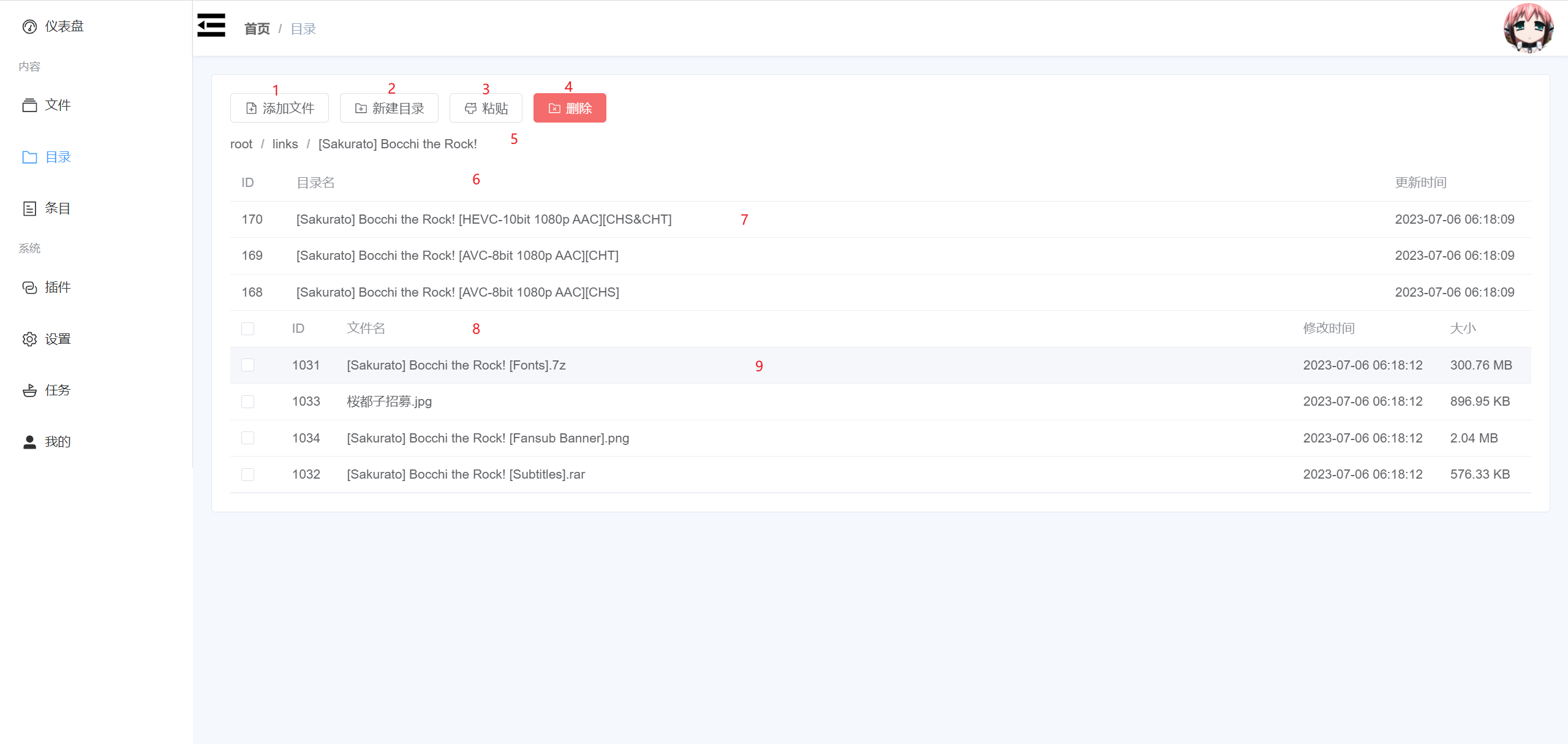Click the size value 300.76 MB
The image size is (1568, 744).
coord(1481,365)
